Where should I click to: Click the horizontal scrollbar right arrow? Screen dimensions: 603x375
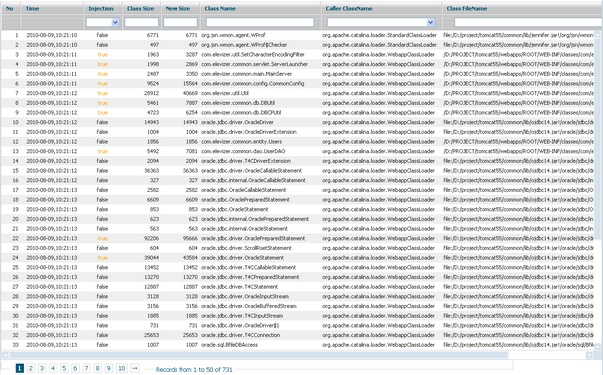[x=589, y=355]
